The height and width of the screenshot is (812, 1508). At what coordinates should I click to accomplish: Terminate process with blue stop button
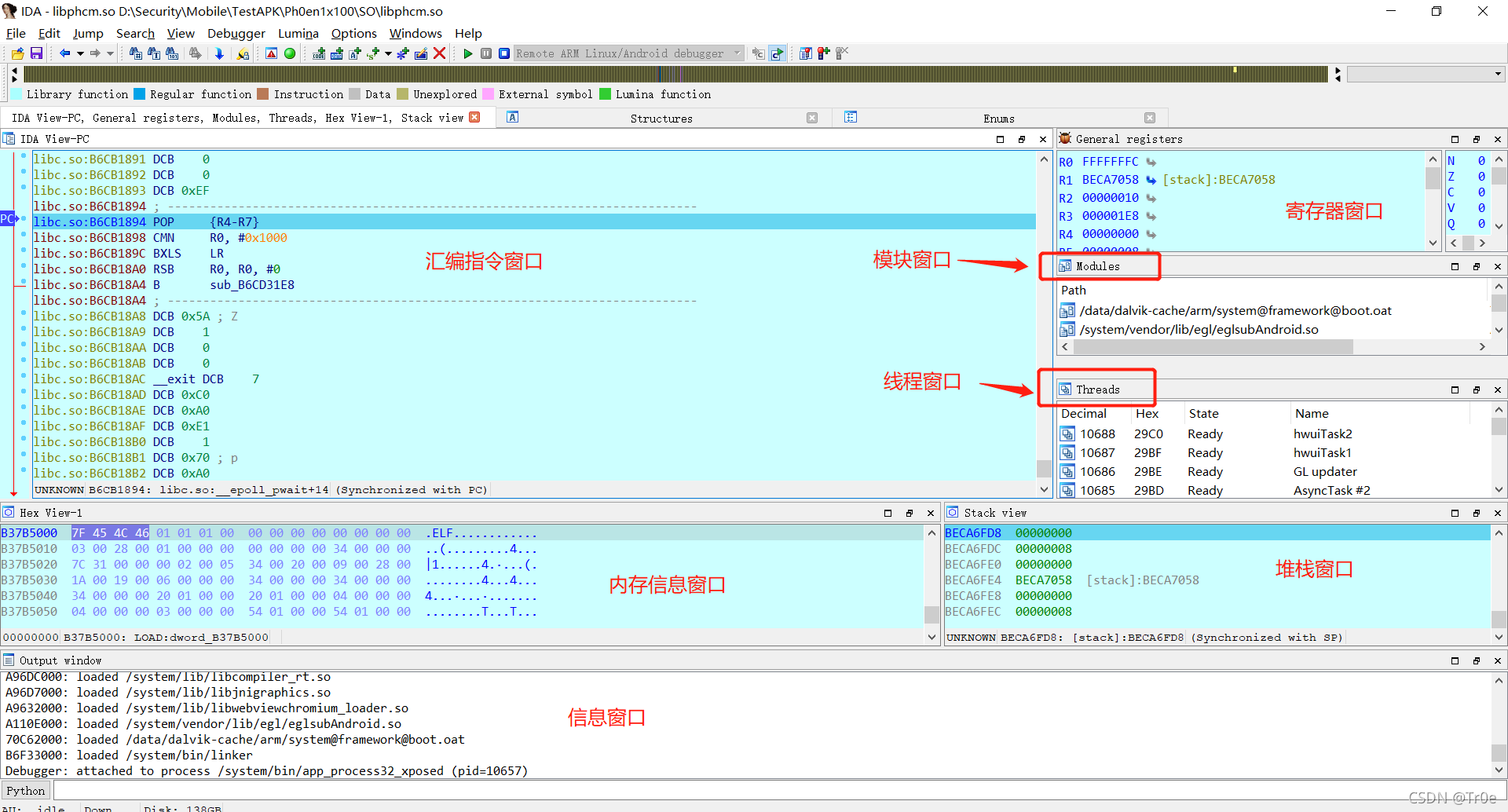click(504, 53)
